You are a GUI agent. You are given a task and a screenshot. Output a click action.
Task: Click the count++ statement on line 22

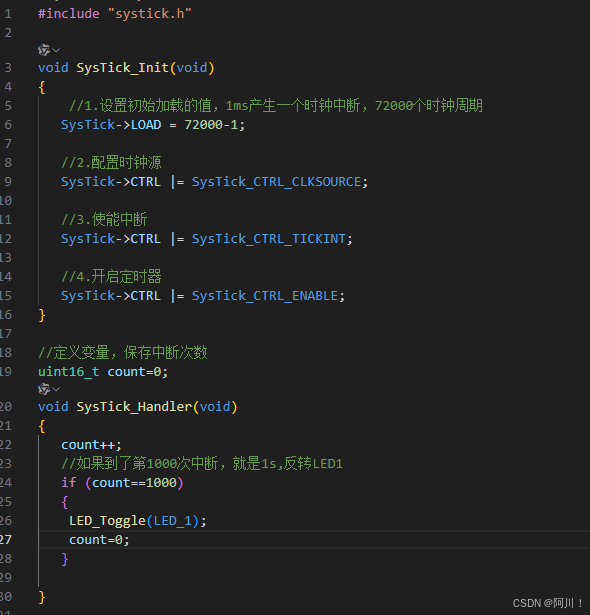[x=91, y=445]
